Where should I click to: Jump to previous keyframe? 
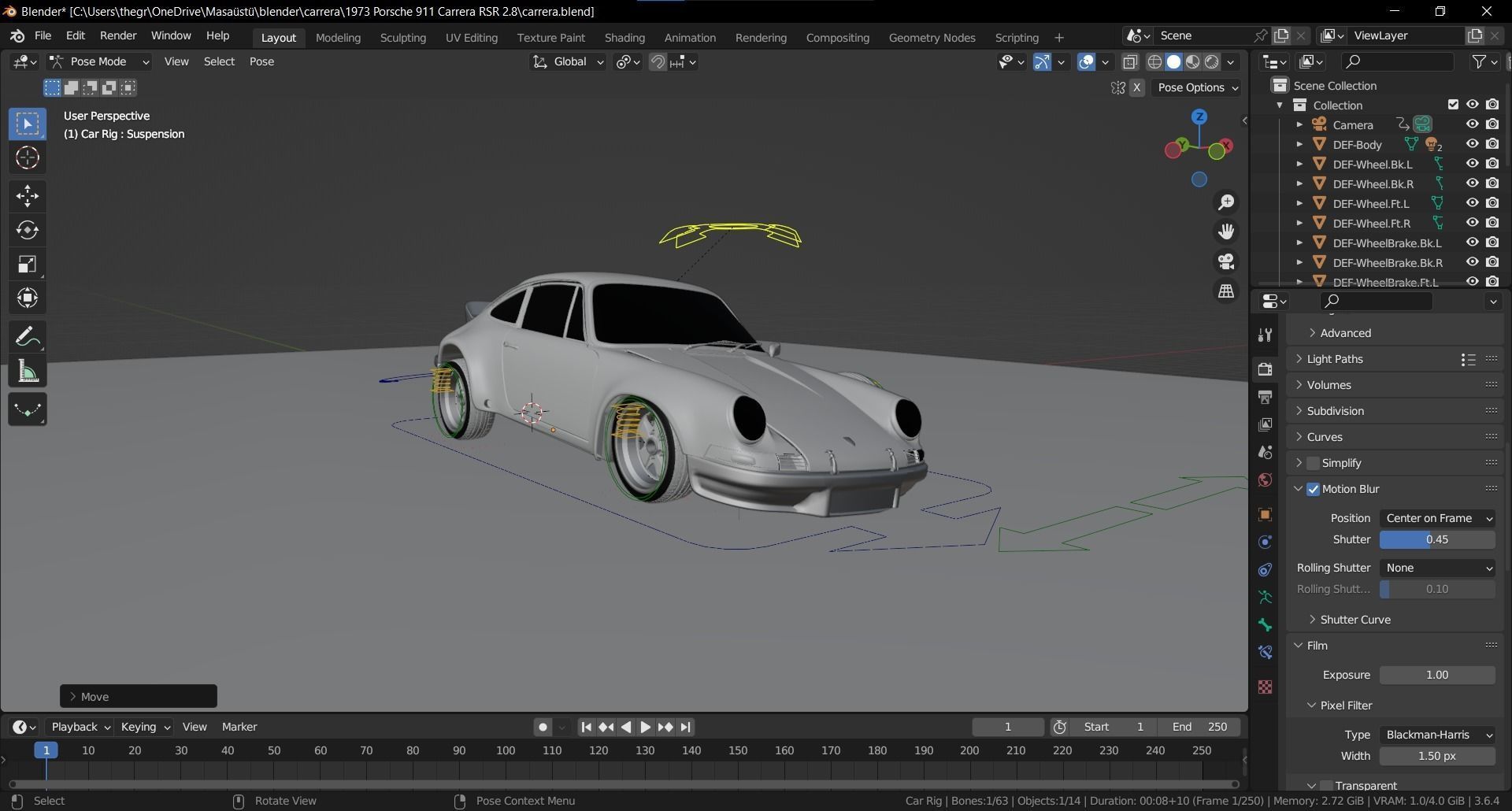pos(606,728)
